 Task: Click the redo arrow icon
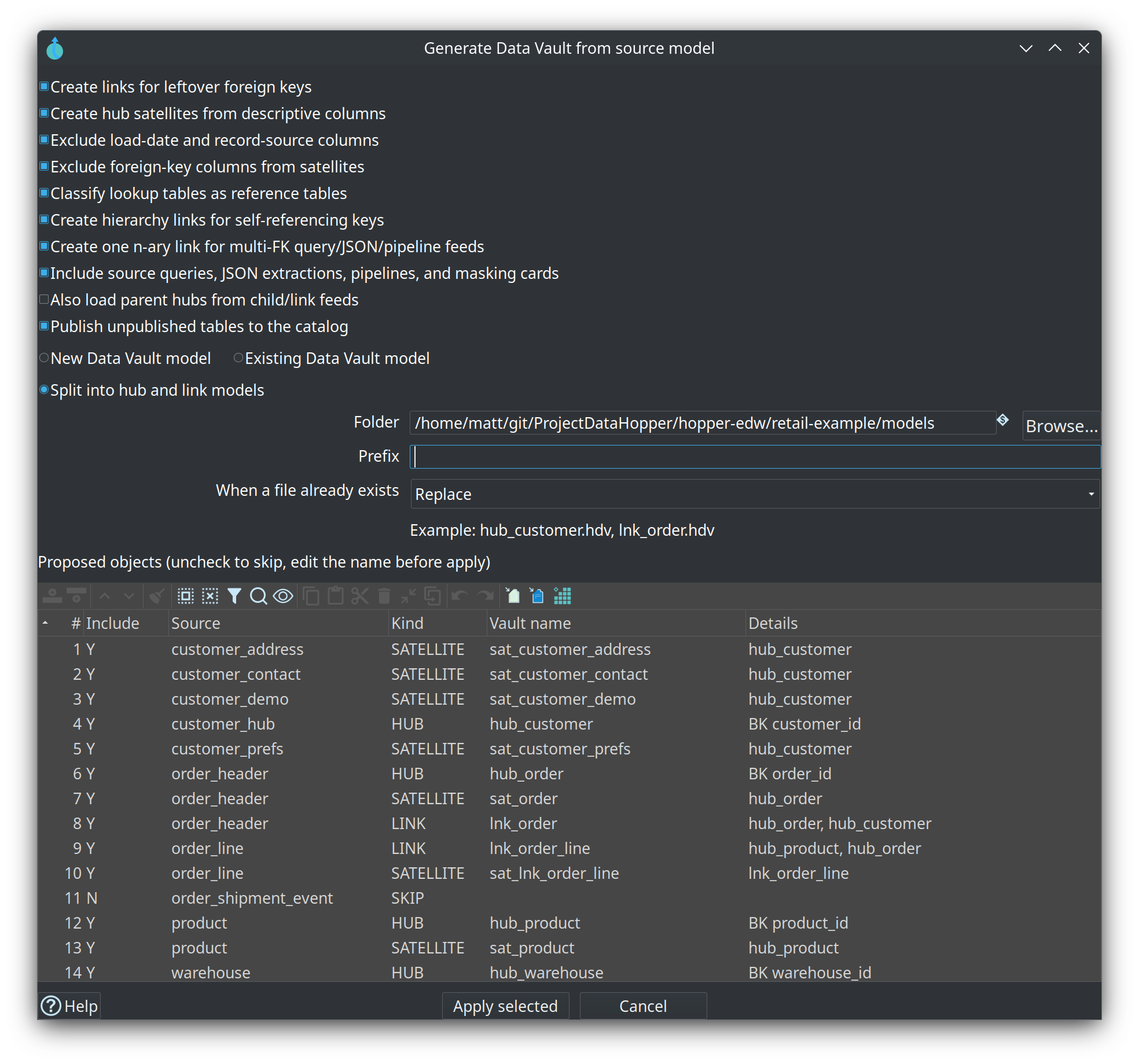485,596
